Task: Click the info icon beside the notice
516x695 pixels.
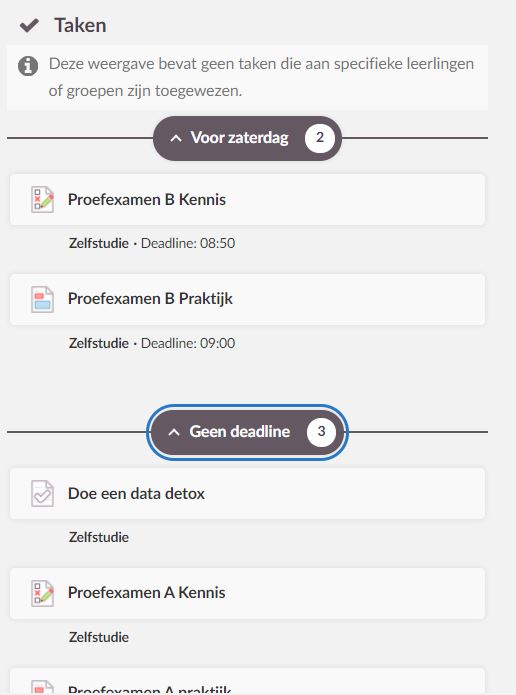Action: pos(28,66)
